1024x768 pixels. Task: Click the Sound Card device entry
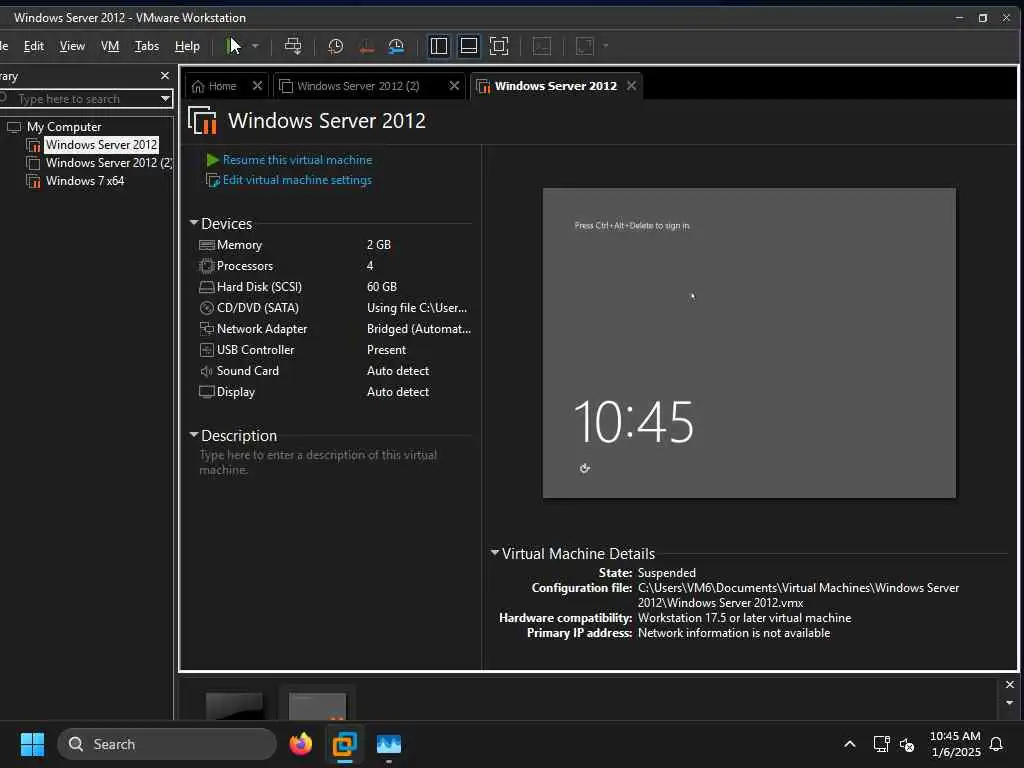[248, 370]
